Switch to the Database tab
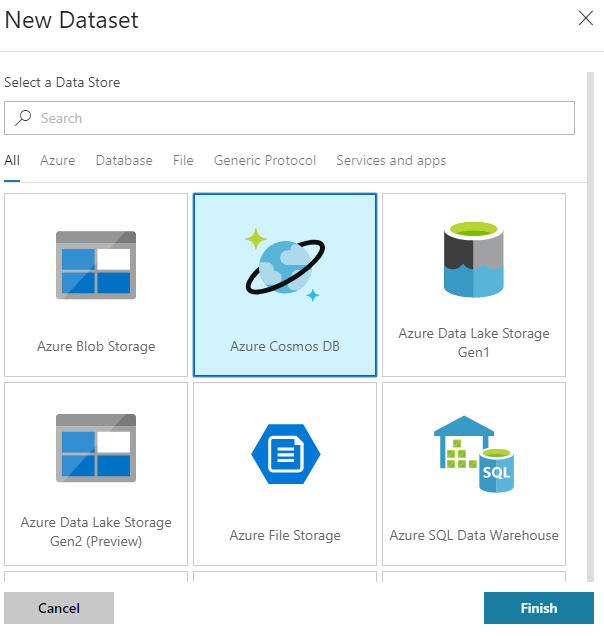The height and width of the screenshot is (636, 604). 124,160
